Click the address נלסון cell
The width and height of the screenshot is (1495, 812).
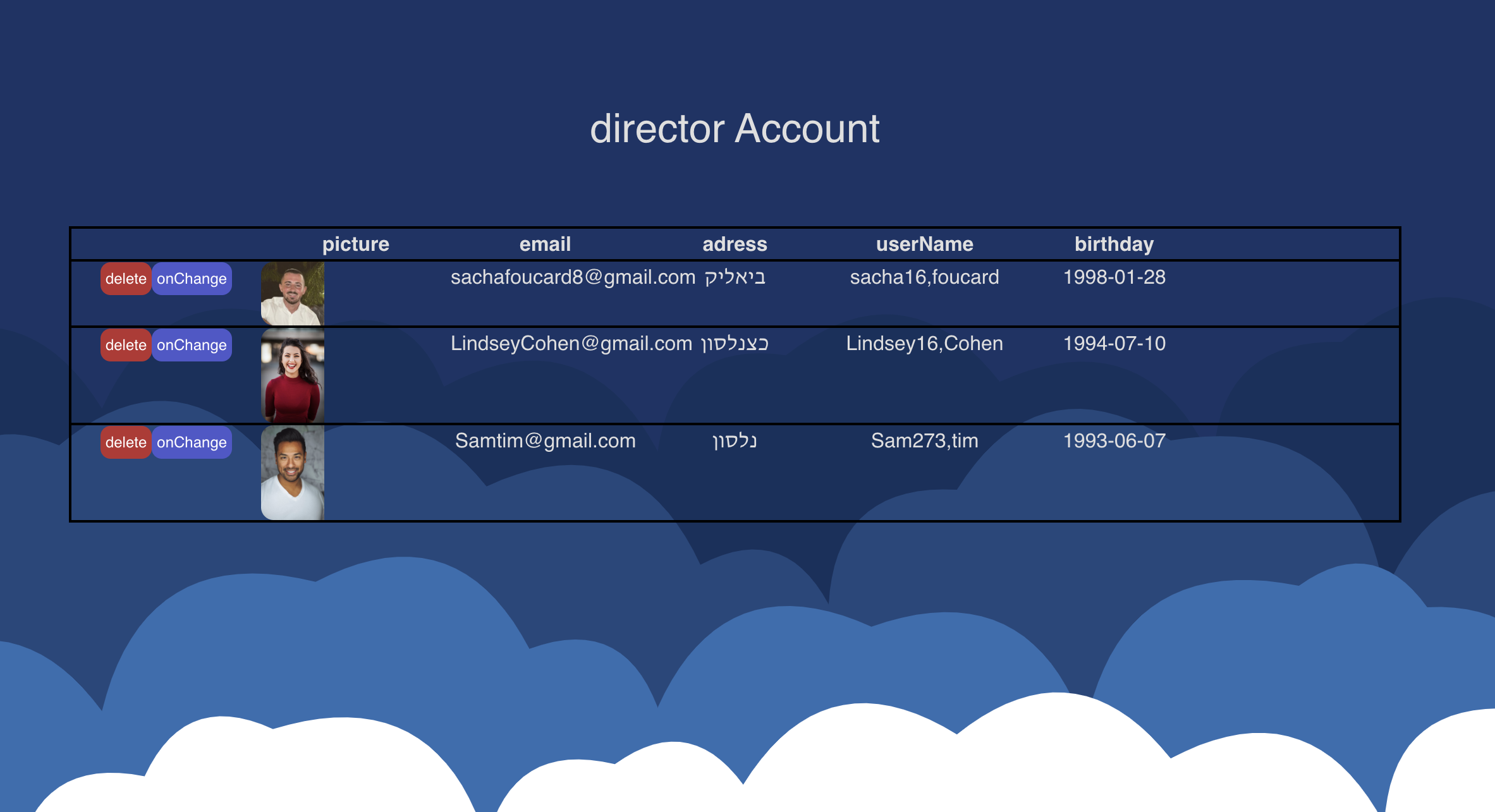coord(735,442)
